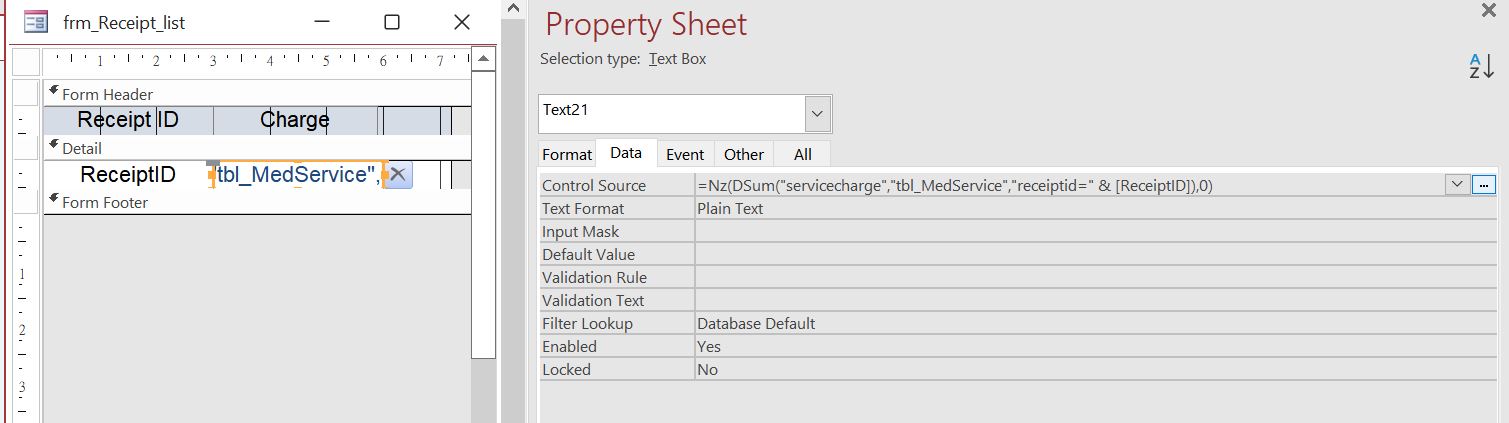Open the Text21 object selector dropdown
This screenshot has width=1509, height=423.
[817, 113]
